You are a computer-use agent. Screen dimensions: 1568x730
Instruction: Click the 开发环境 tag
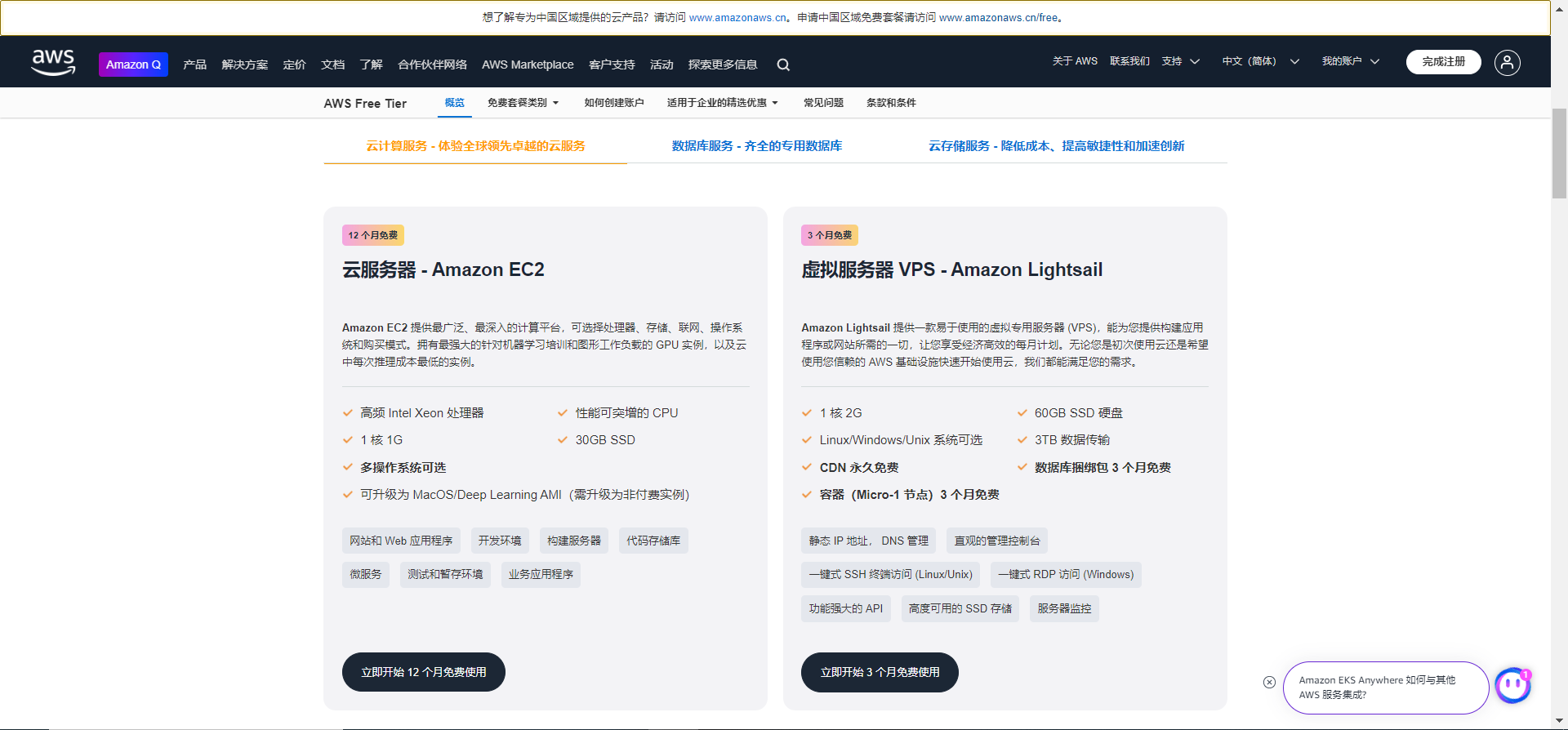(x=500, y=541)
